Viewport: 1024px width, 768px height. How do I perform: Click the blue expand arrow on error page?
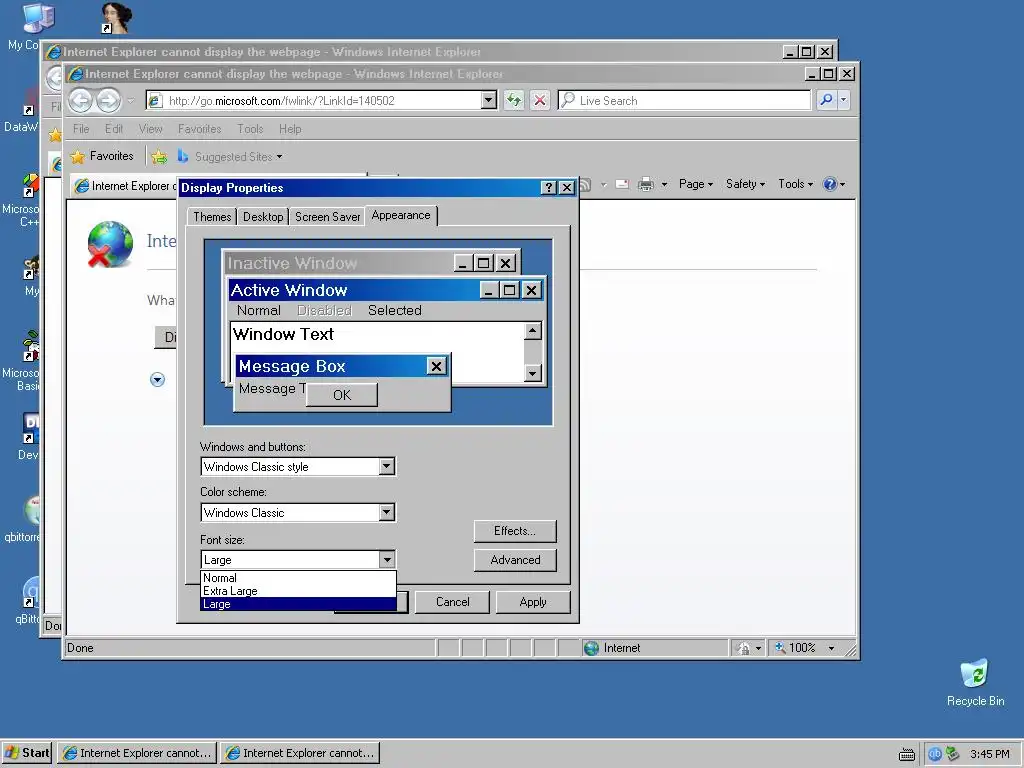tap(157, 379)
